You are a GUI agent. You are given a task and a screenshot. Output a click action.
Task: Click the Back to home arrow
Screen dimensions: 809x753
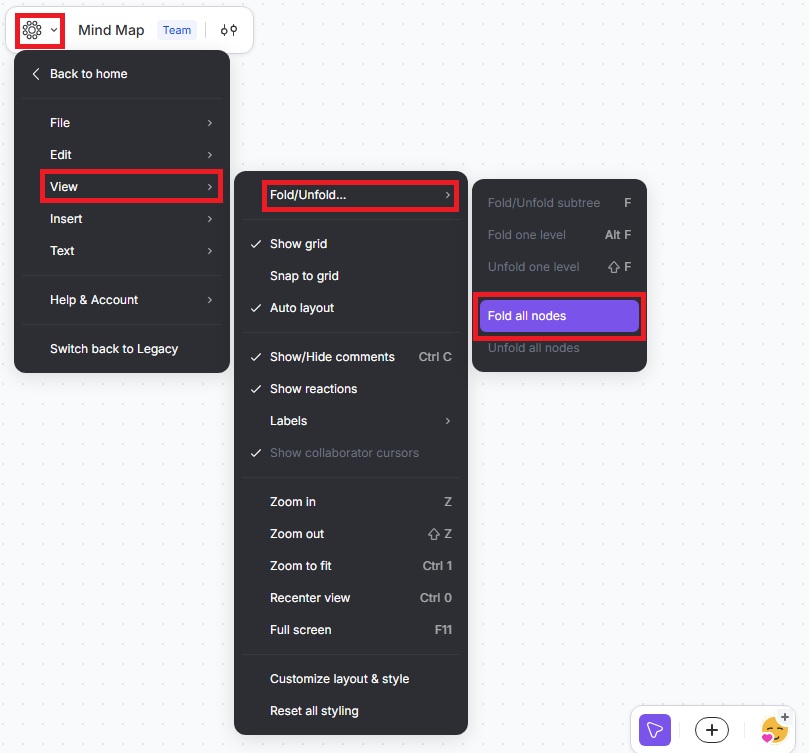click(x=36, y=74)
